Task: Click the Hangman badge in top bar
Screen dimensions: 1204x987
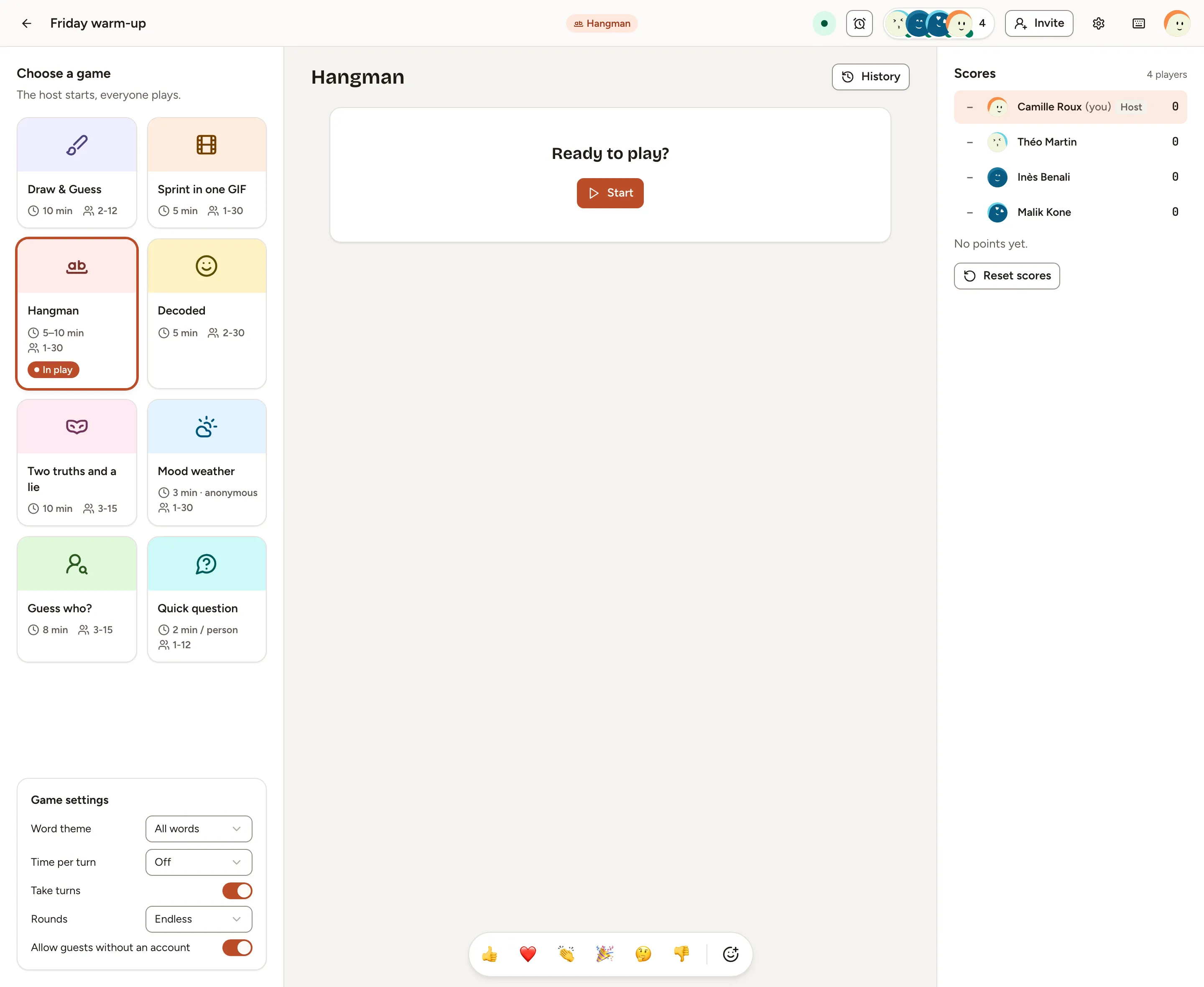Action: [602, 23]
